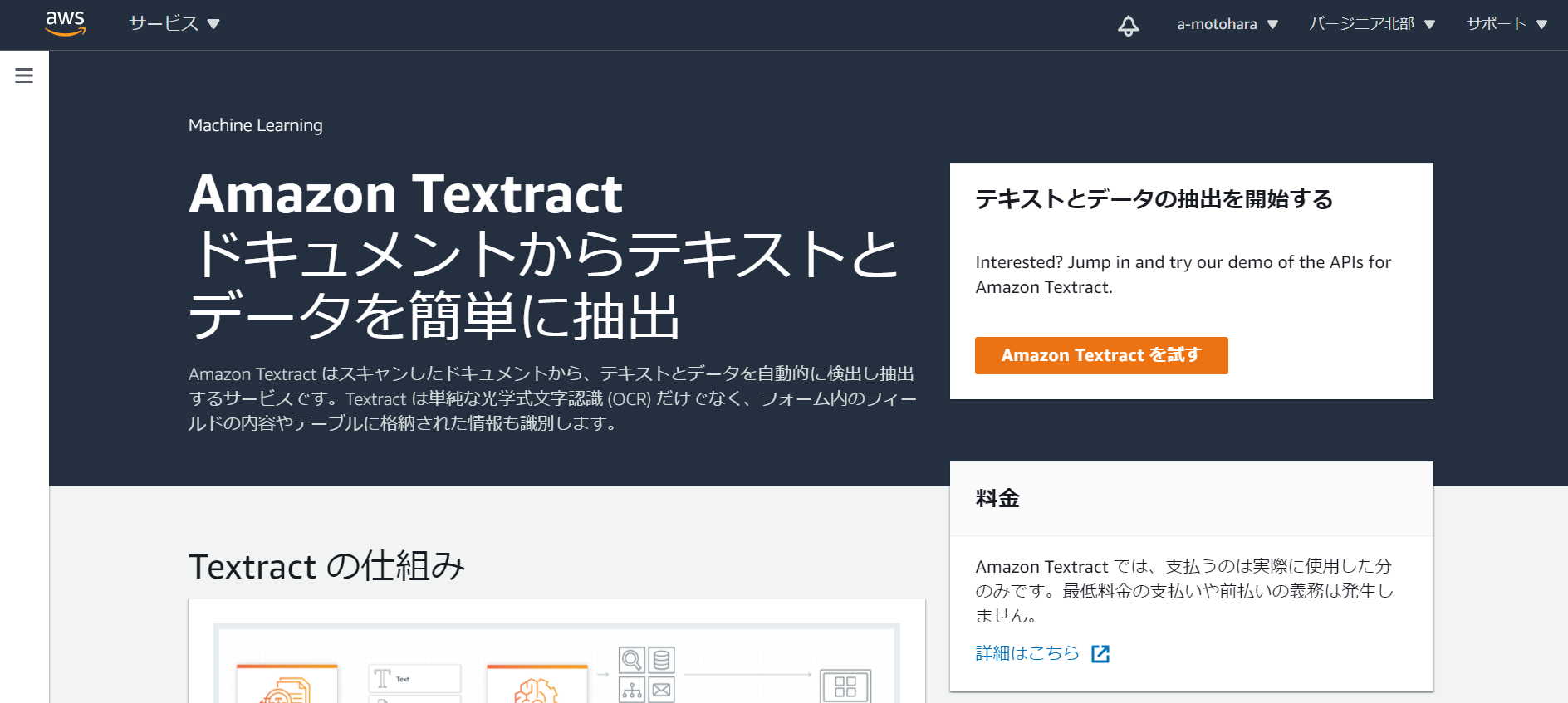Open the a-motohara account dropdown
This screenshot has width=1568, height=703.
tap(1227, 24)
